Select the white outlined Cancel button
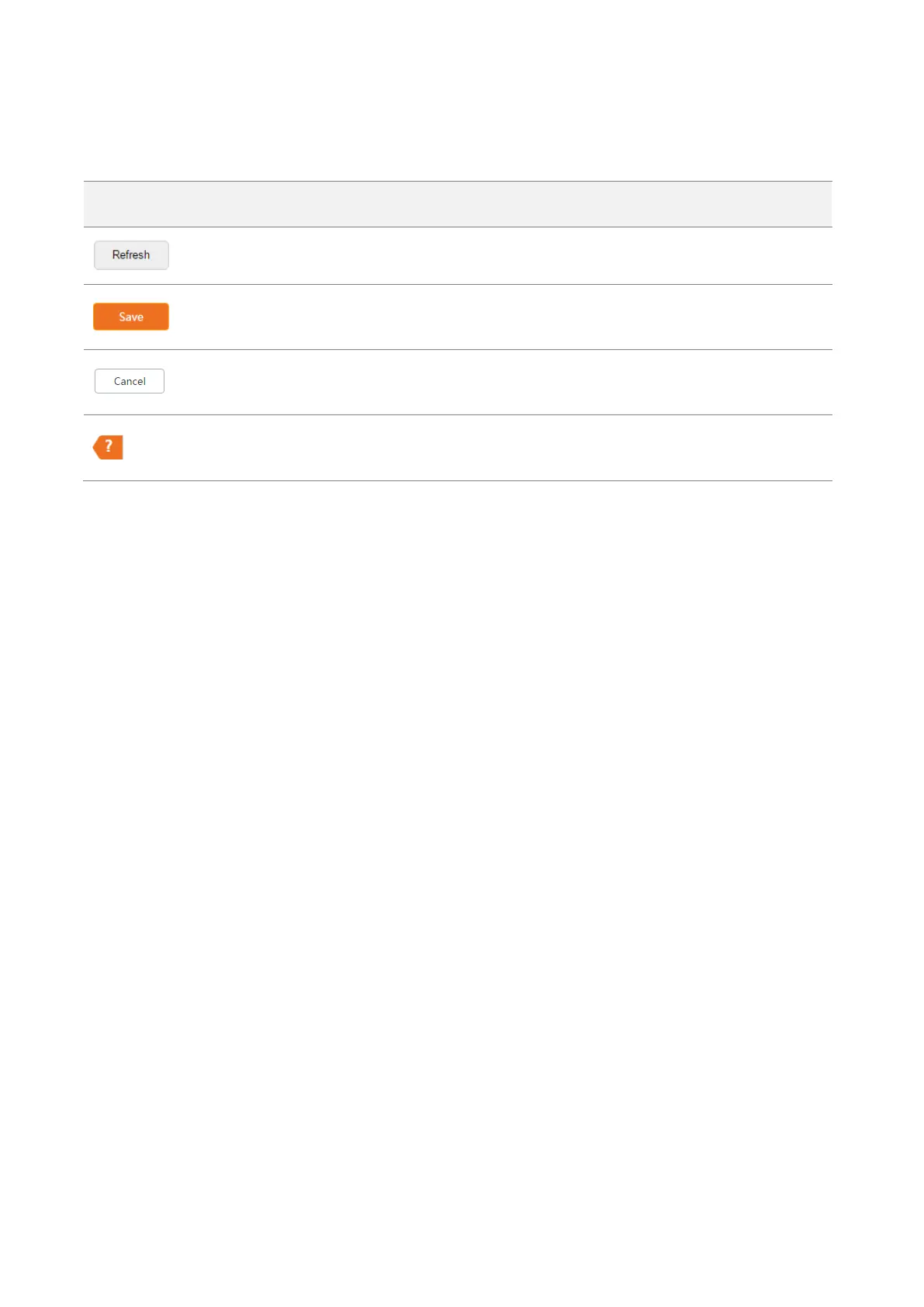The height and width of the screenshot is (1307, 924). click(130, 381)
